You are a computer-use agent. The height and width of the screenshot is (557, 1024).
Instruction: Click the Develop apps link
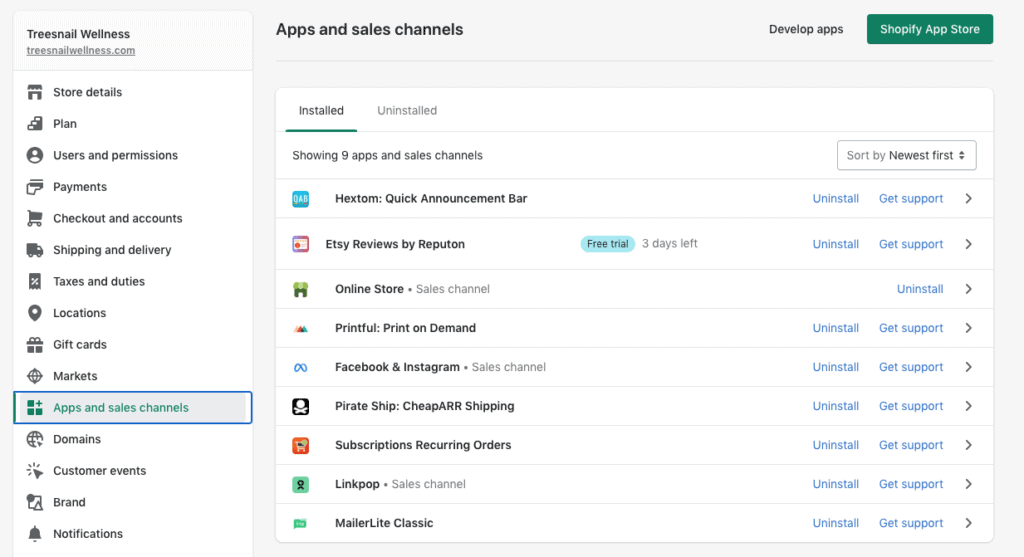(806, 29)
